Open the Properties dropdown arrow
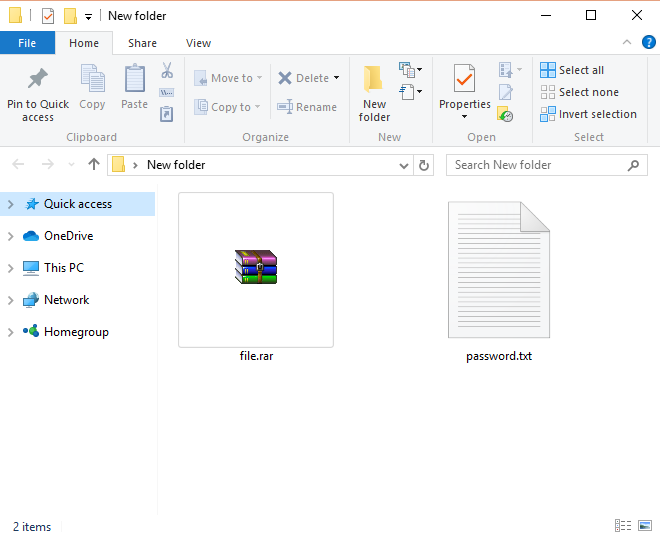 pos(464,117)
